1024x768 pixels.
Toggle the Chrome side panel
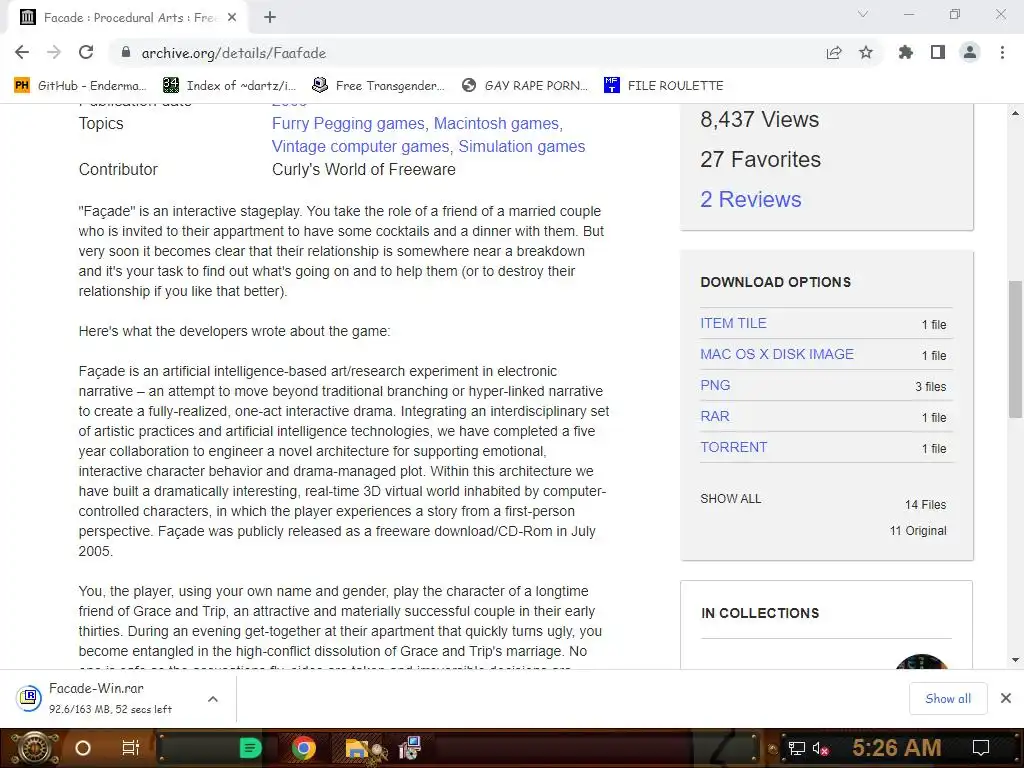(x=938, y=52)
